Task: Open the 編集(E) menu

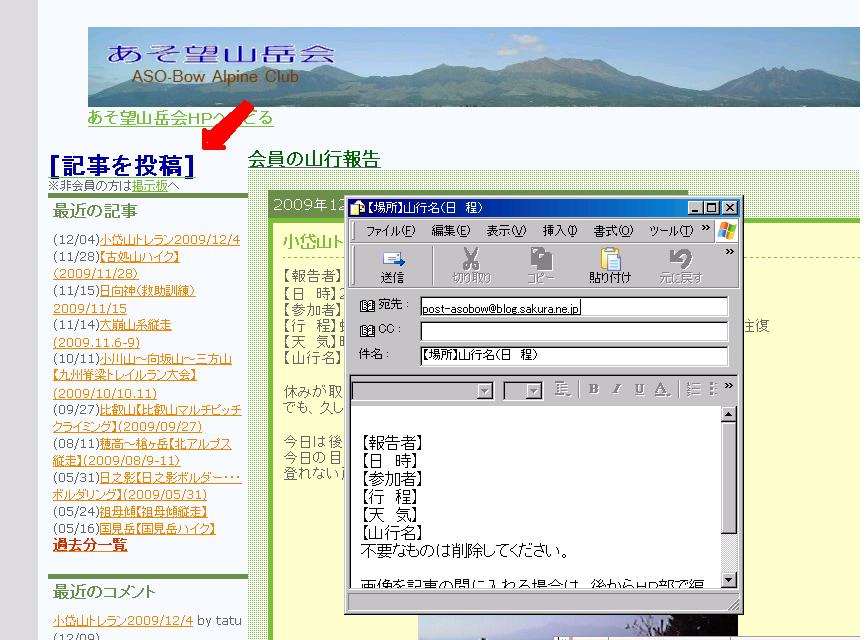Action: pos(450,231)
